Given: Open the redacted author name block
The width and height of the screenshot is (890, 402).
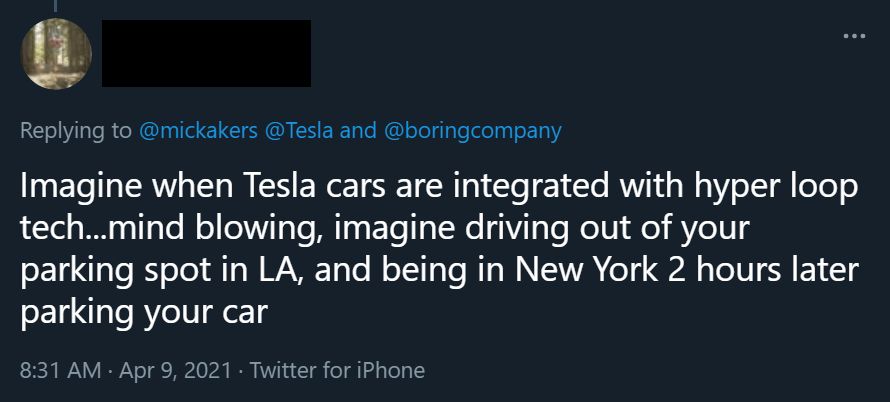Looking at the screenshot, I should coord(207,53).
